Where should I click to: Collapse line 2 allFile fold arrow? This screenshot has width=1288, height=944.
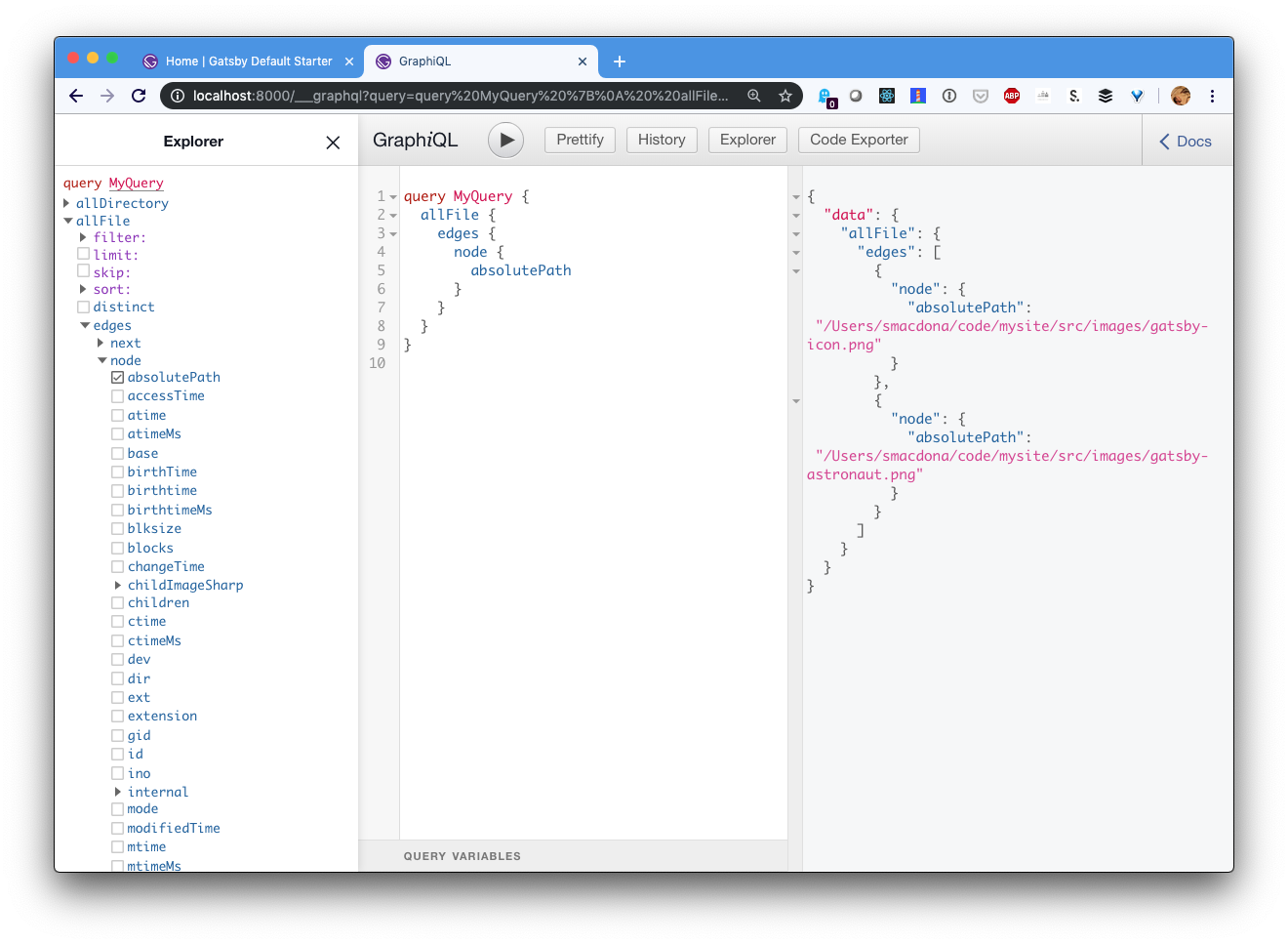[x=393, y=216]
